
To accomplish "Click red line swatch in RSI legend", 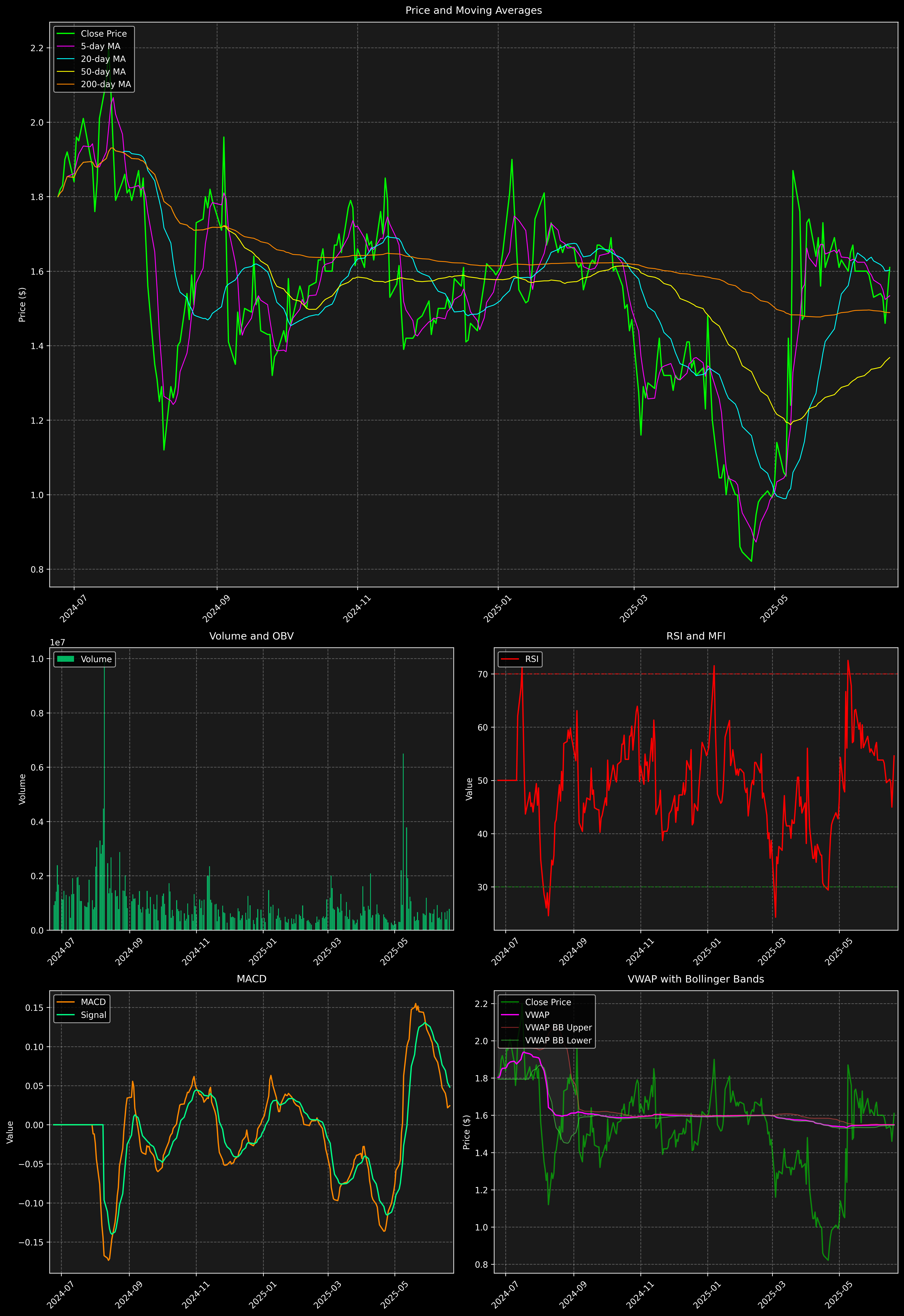I will coord(510,659).
